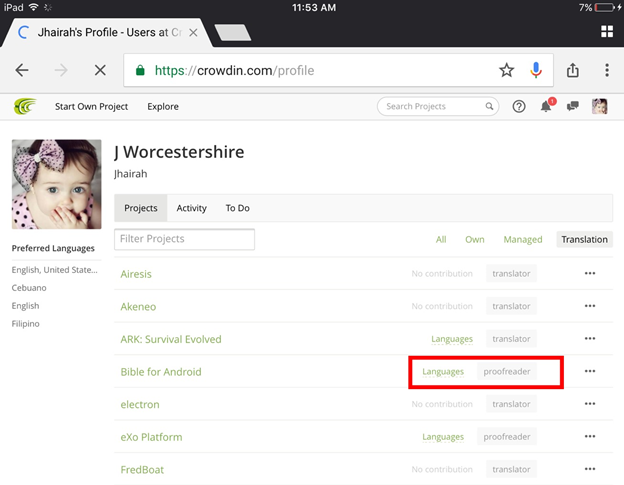Expand Languages for eXo Platform
Image resolution: width=624 pixels, height=485 pixels.
click(443, 437)
